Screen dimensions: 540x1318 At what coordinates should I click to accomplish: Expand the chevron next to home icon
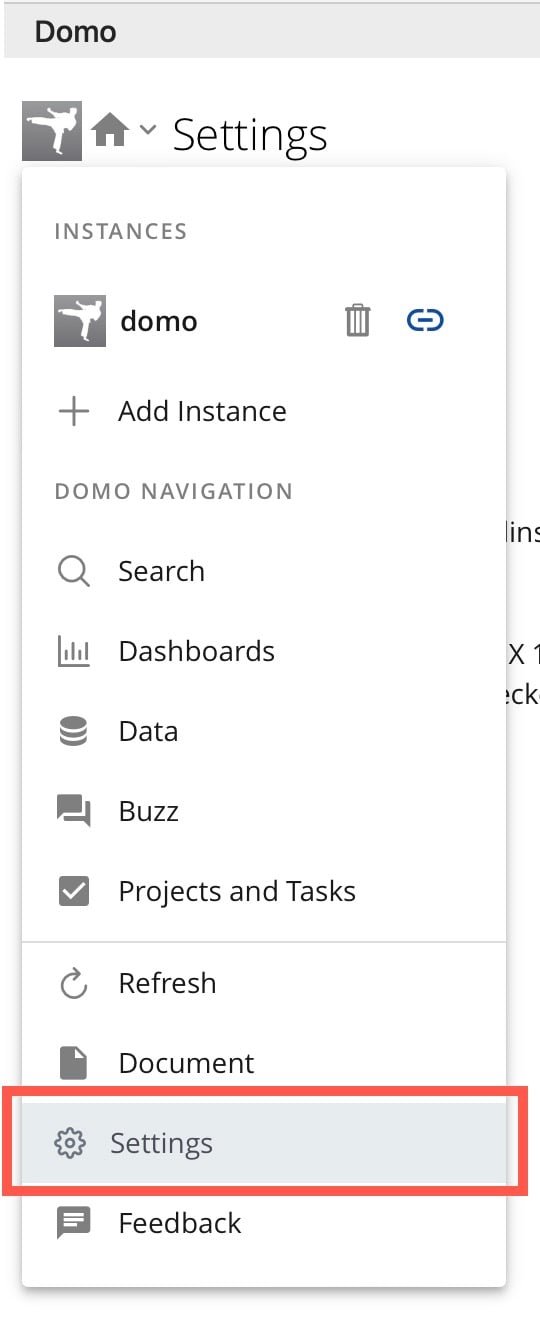pos(148,129)
